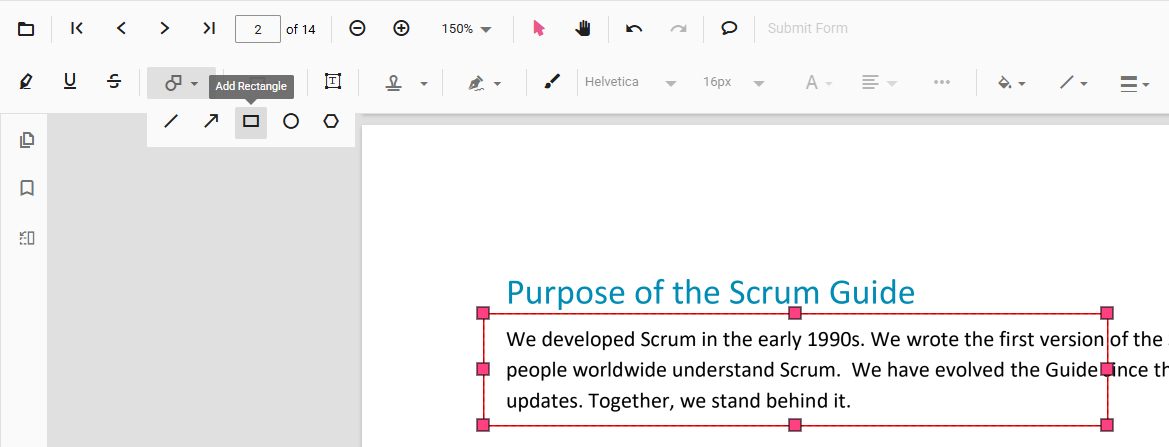Select the strikethrough annotation tool
Screen dimensions: 1169x447
tap(114, 82)
